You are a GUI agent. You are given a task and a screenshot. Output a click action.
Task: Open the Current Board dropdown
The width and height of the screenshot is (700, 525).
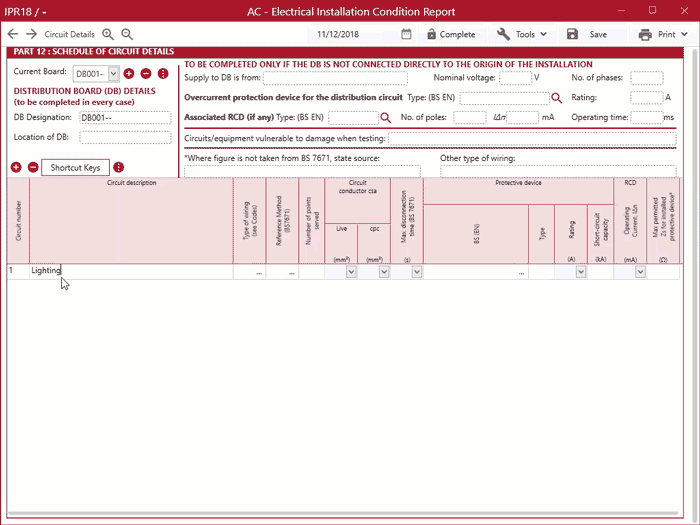coord(114,73)
